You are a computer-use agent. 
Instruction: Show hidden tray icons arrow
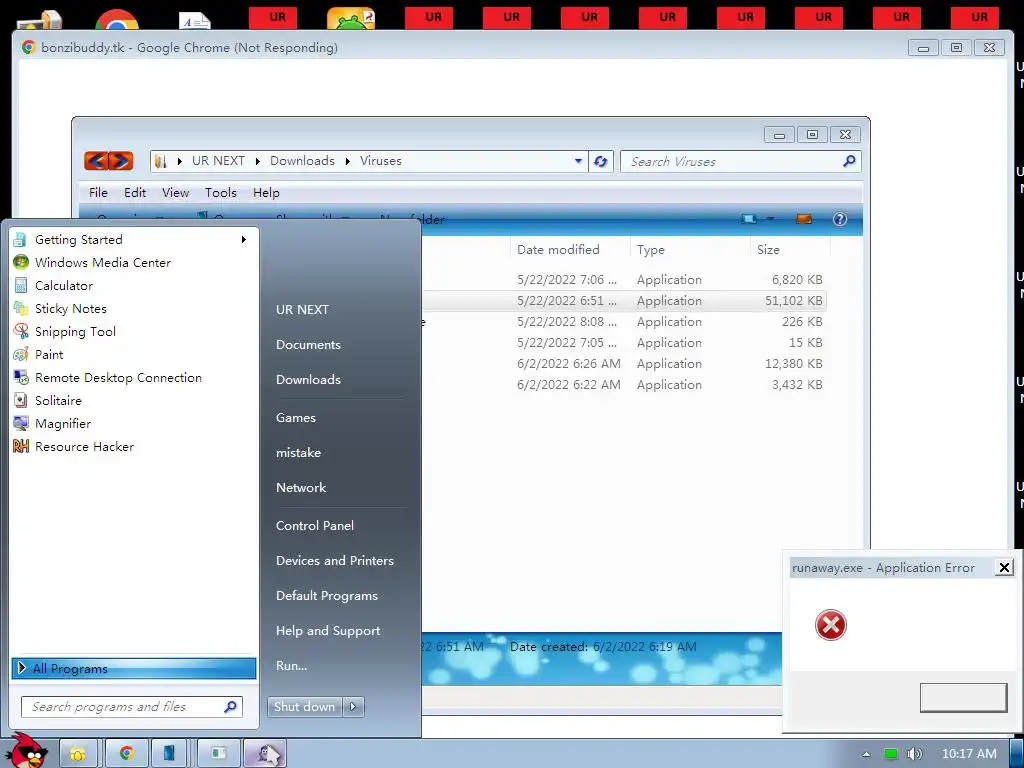(x=866, y=754)
